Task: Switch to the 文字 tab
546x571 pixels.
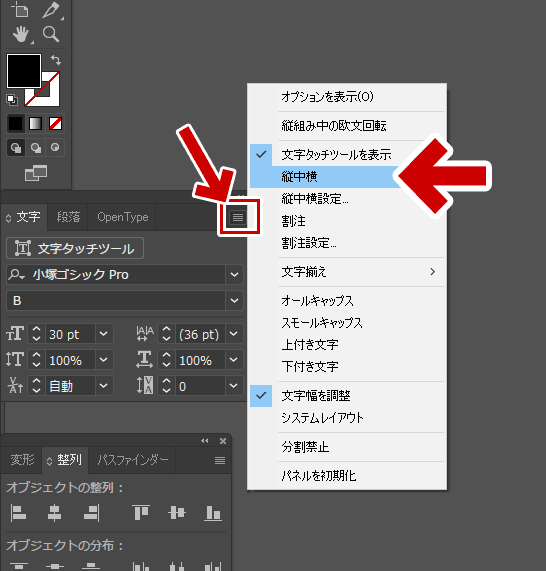Action: tap(24, 217)
